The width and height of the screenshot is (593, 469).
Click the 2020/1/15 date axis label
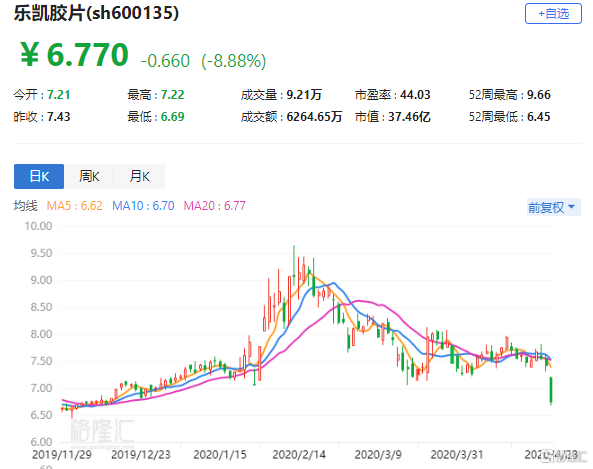[220, 454]
